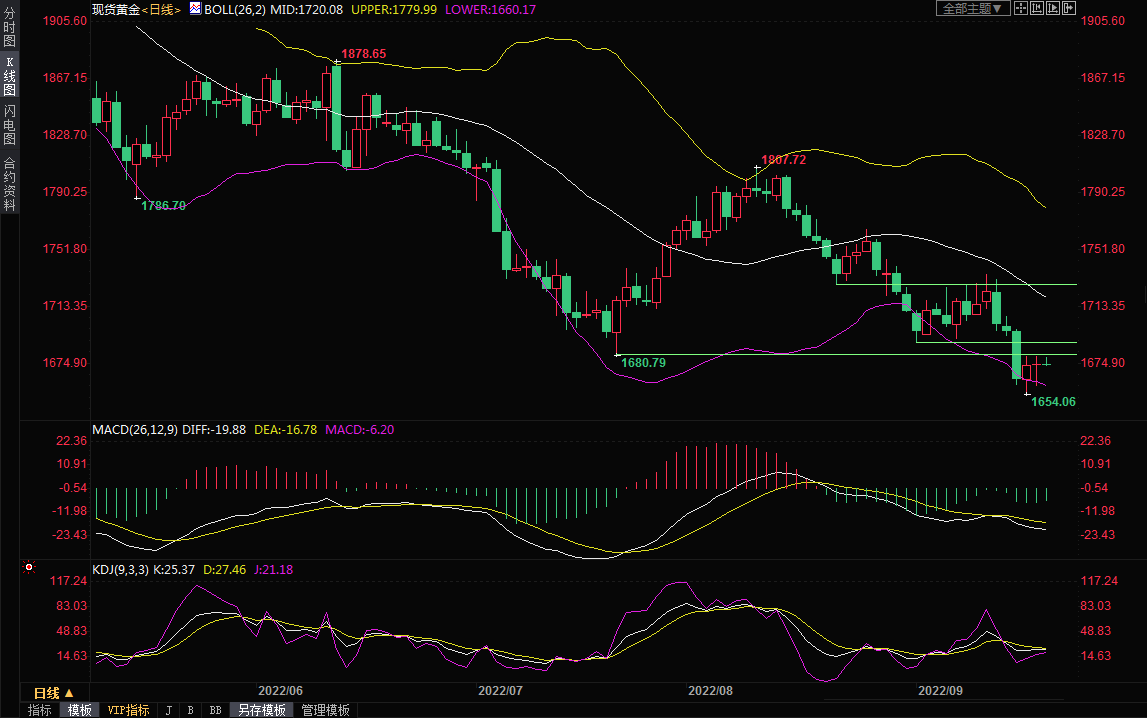Toggle the J template button

click(168, 710)
